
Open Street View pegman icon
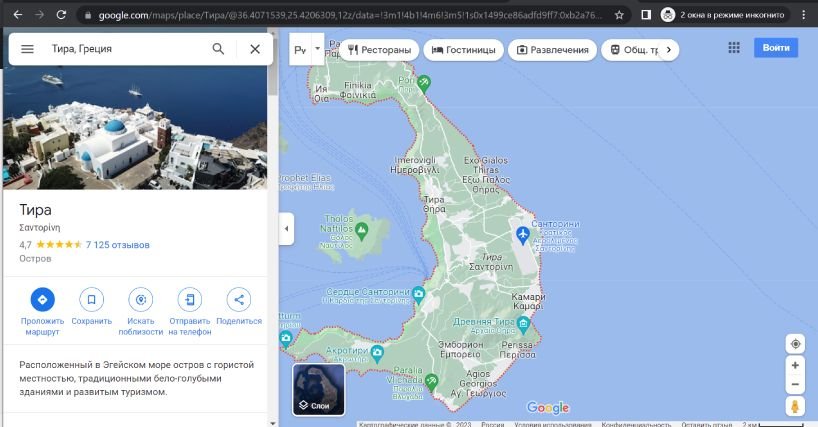point(795,407)
